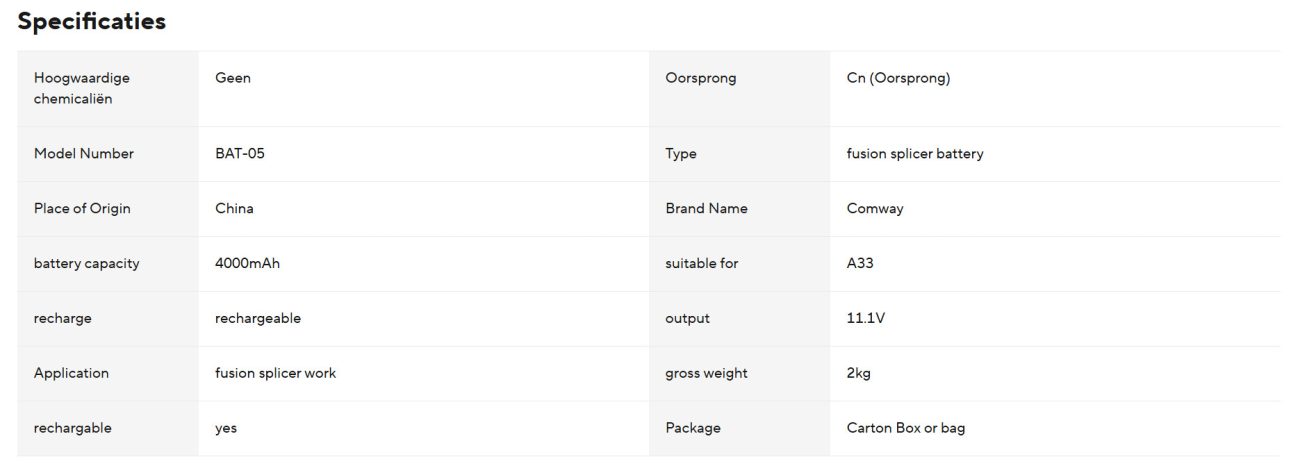This screenshot has width=1300, height=475.
Task: Click the yes value in rechargable row
Action: point(226,429)
